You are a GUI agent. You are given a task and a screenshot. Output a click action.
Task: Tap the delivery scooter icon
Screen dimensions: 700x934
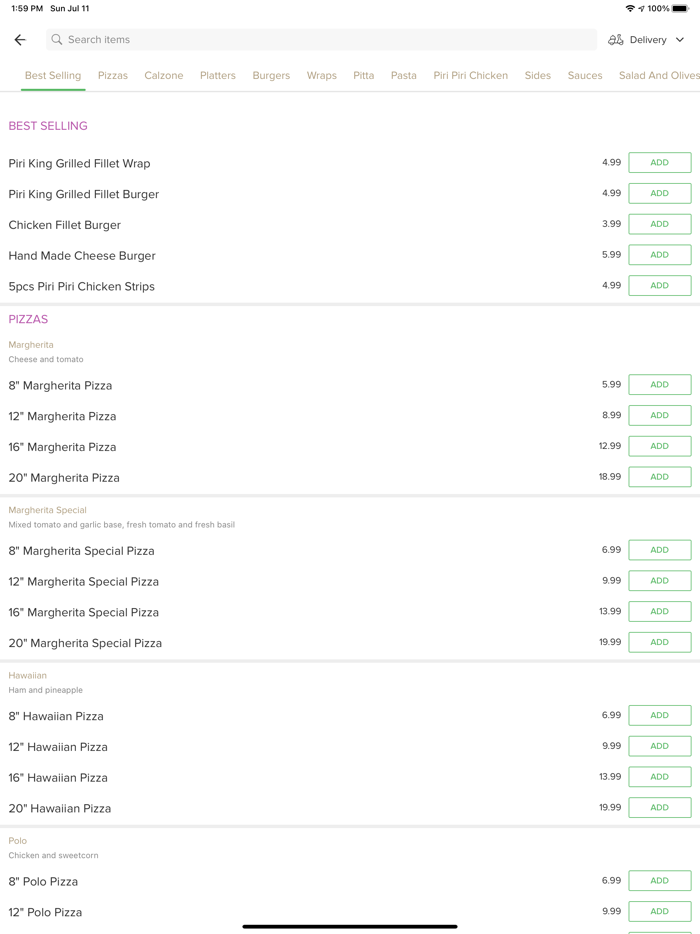[616, 40]
